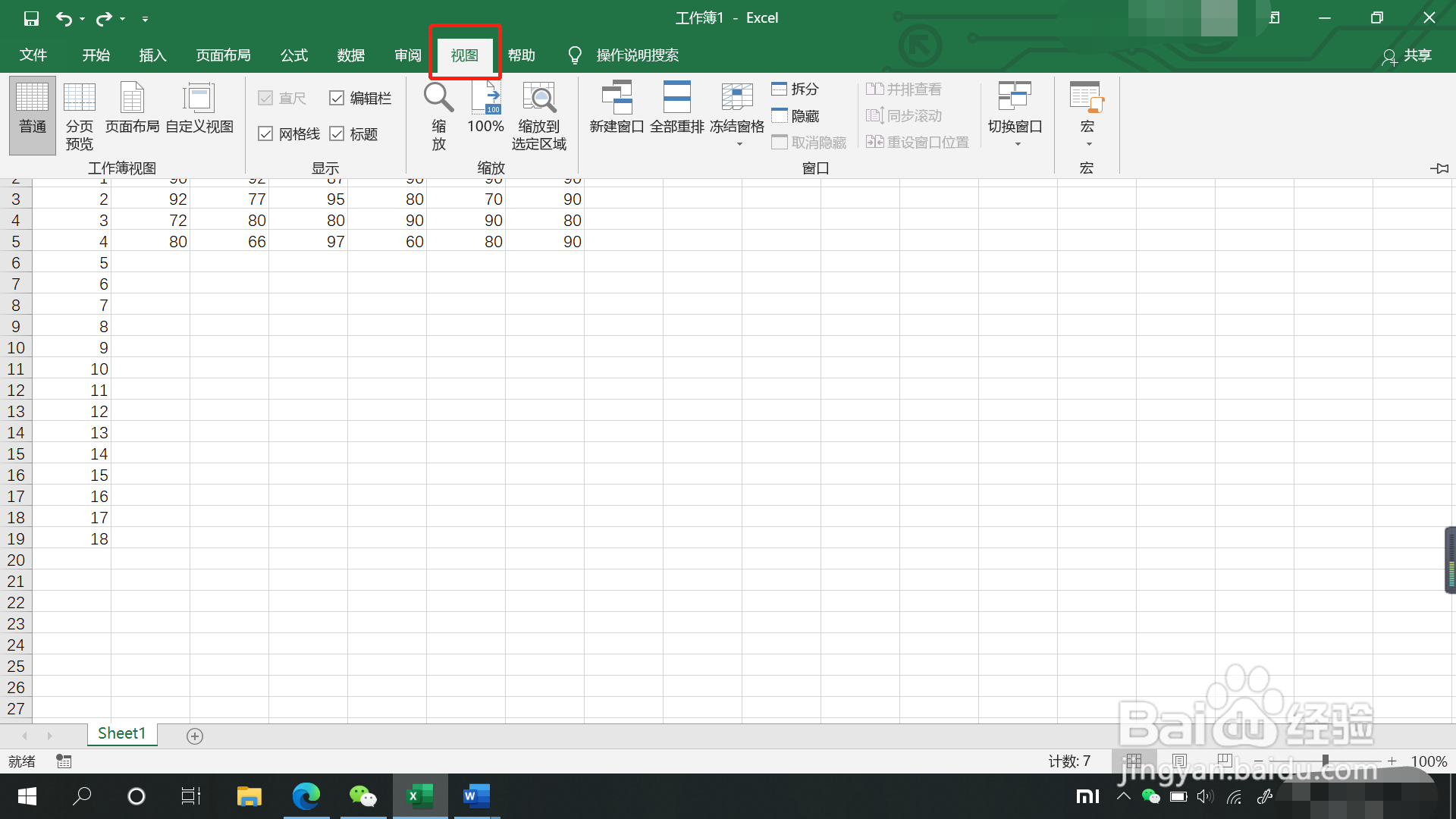The height and width of the screenshot is (819, 1456).
Task: Uncheck the Formula Bar (编辑栏) checkbox
Action: [x=337, y=98]
